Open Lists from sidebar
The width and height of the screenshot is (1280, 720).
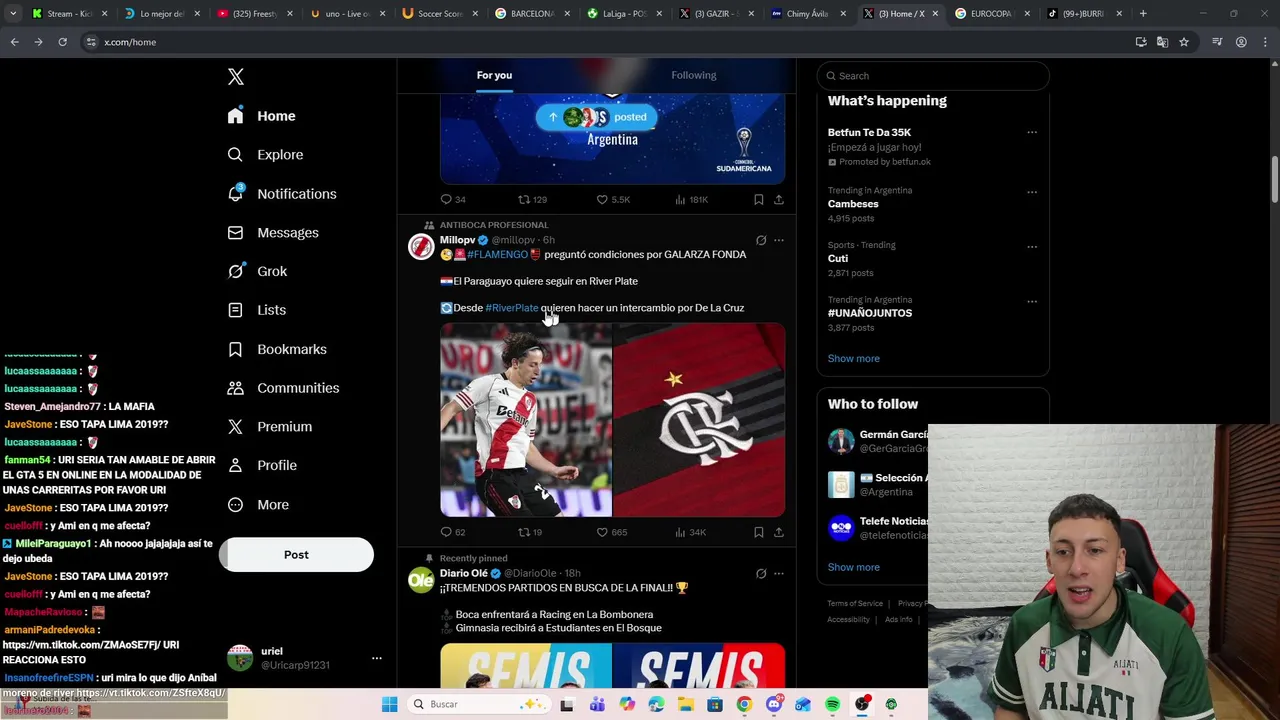(256, 310)
